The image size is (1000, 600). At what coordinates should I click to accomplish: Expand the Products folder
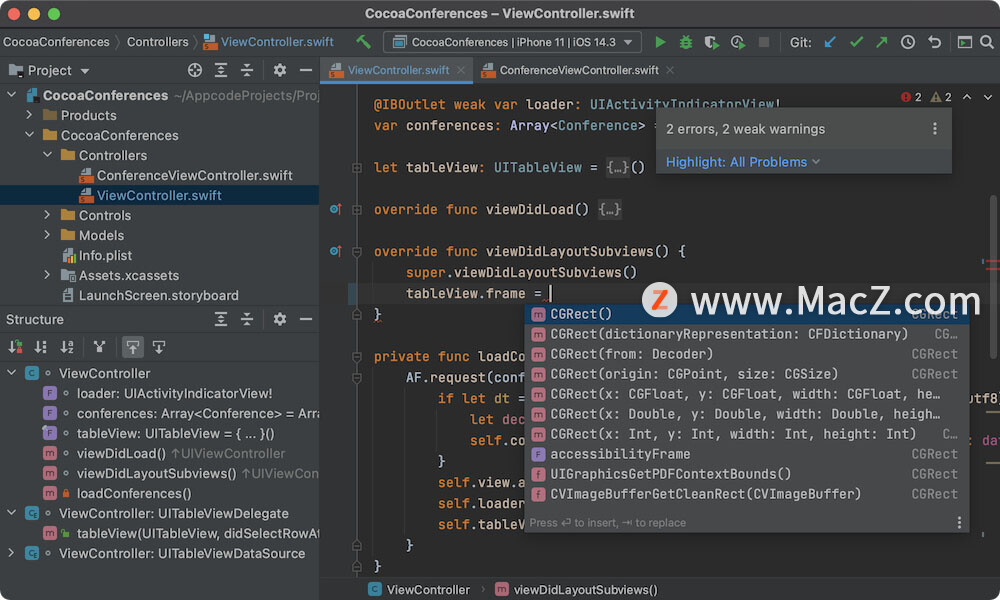29,115
